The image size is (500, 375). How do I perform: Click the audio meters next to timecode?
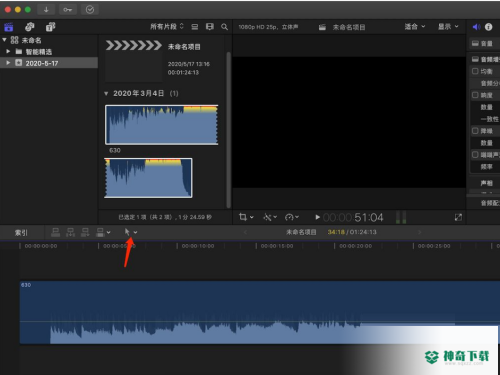point(401,217)
